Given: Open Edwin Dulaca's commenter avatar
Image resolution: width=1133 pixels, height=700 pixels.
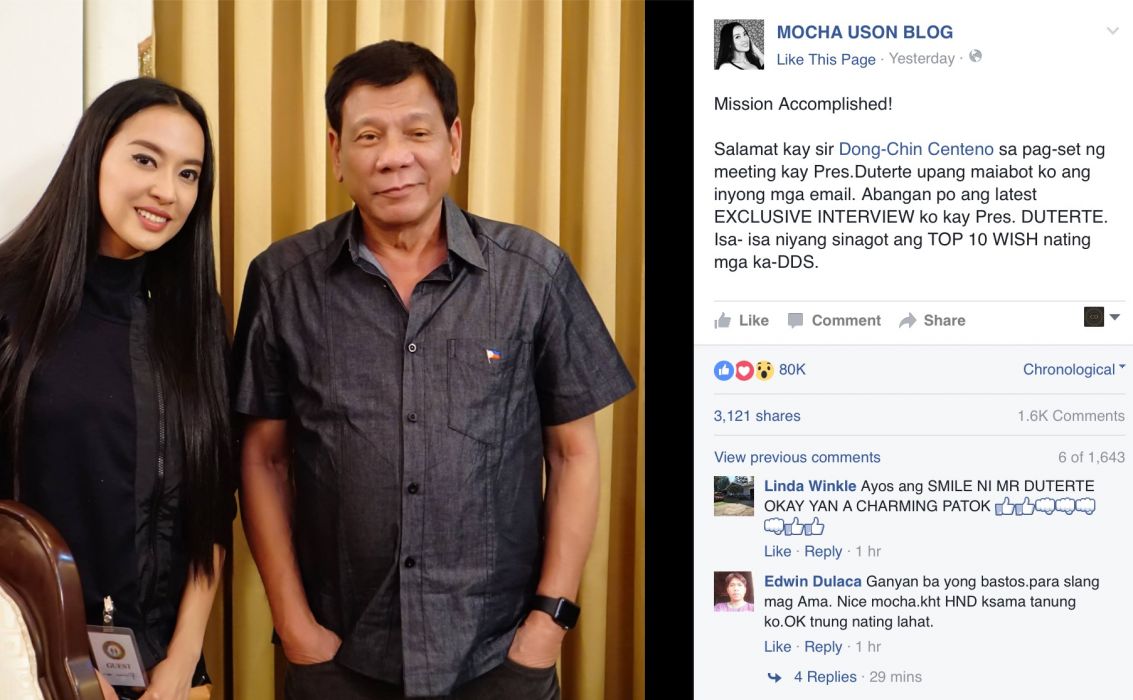Looking at the screenshot, I should tap(733, 592).
